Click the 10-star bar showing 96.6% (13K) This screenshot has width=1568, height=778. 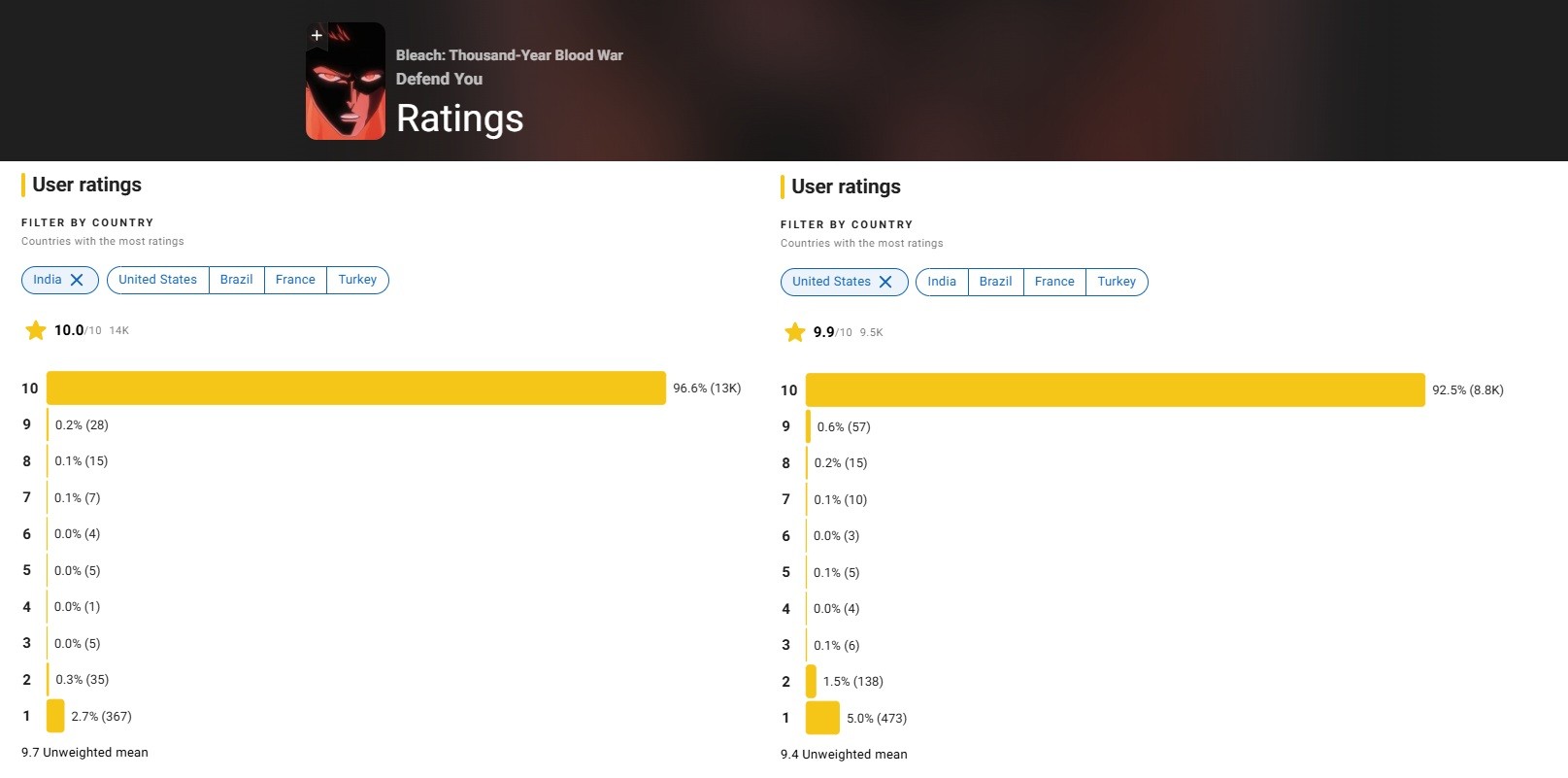point(356,389)
